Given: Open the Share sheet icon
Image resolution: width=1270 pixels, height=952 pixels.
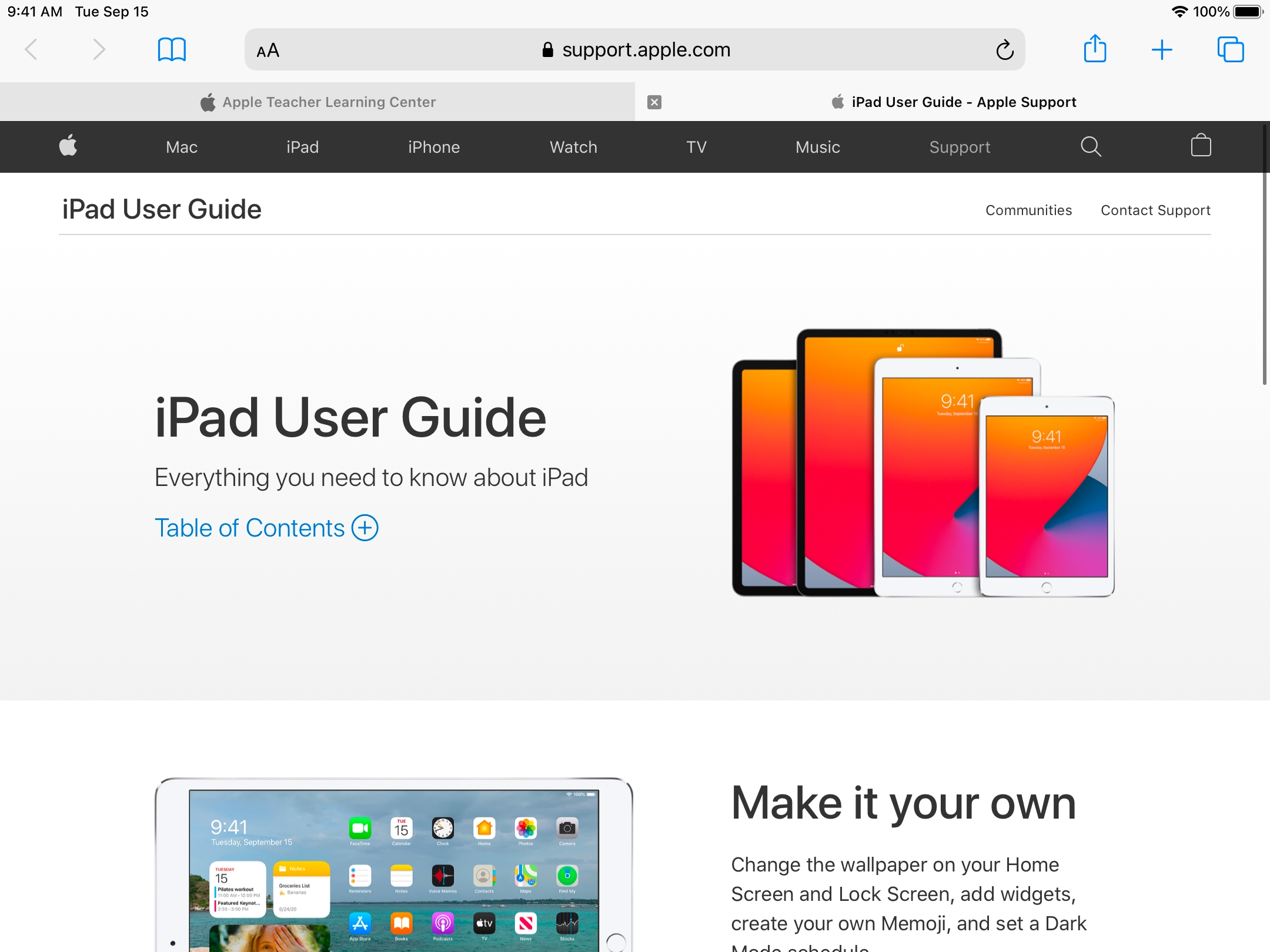Looking at the screenshot, I should click(1095, 48).
